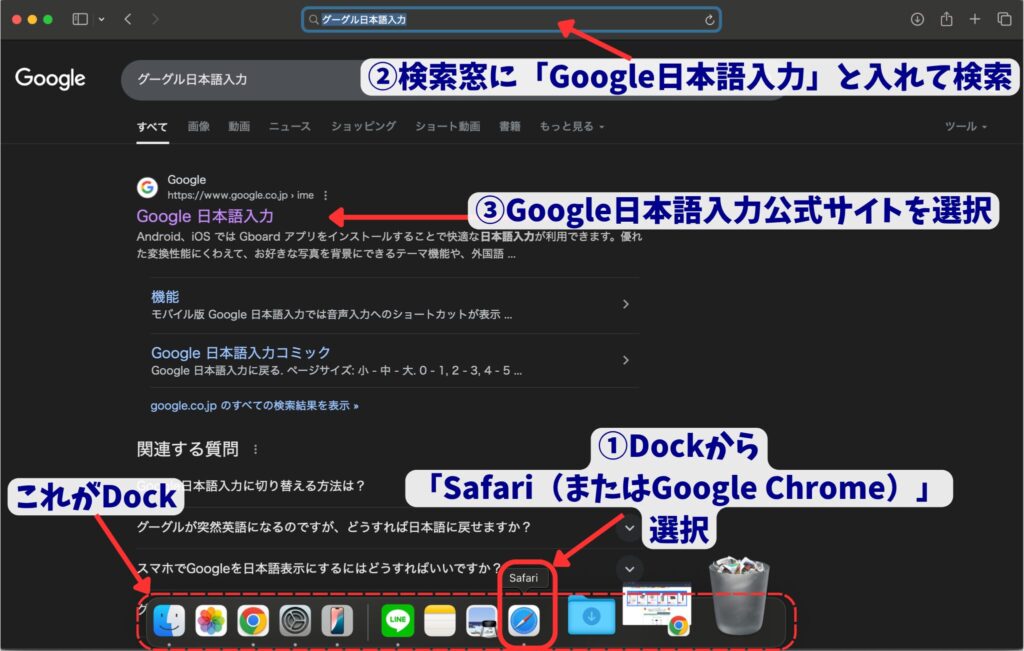Click the https://www.google.co.jp › ime URL

240,195
